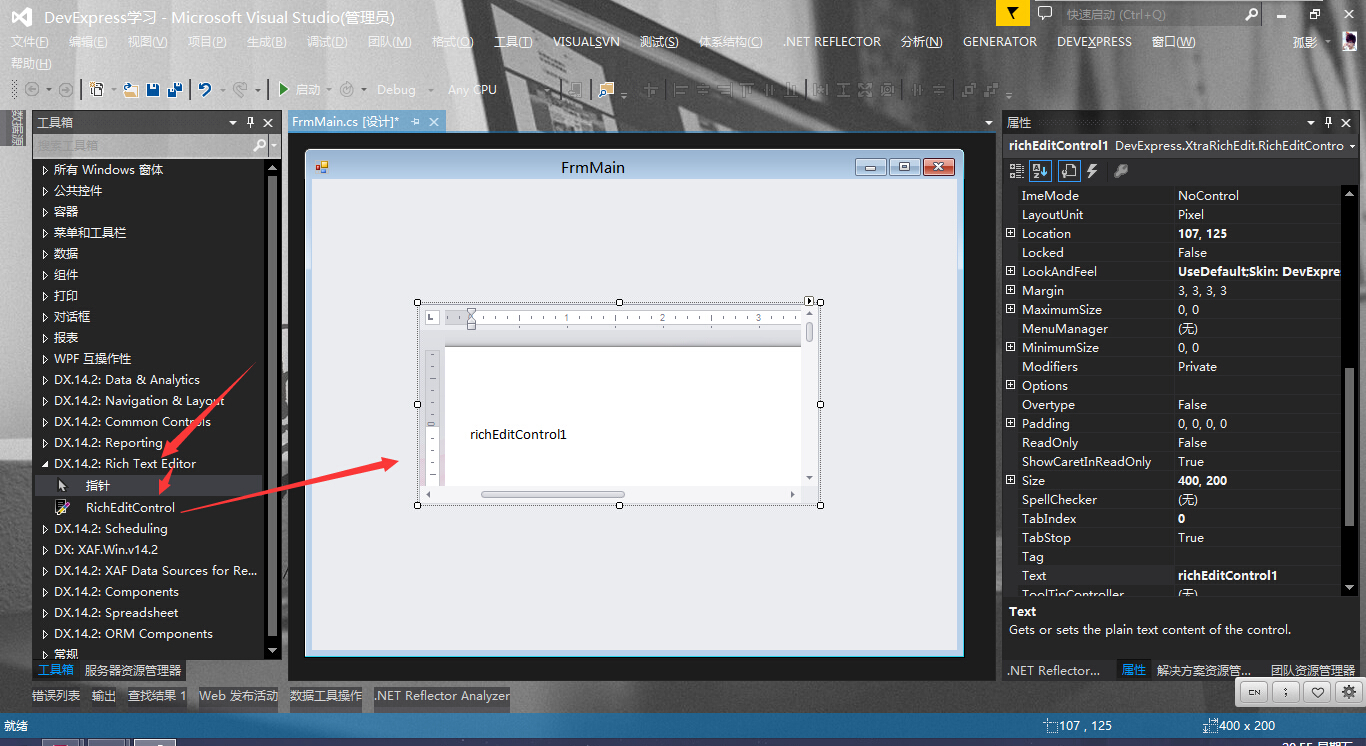Switch to 解决方案资源管理器 tab
Viewport: 1366px width, 746px height.
(x=1204, y=671)
